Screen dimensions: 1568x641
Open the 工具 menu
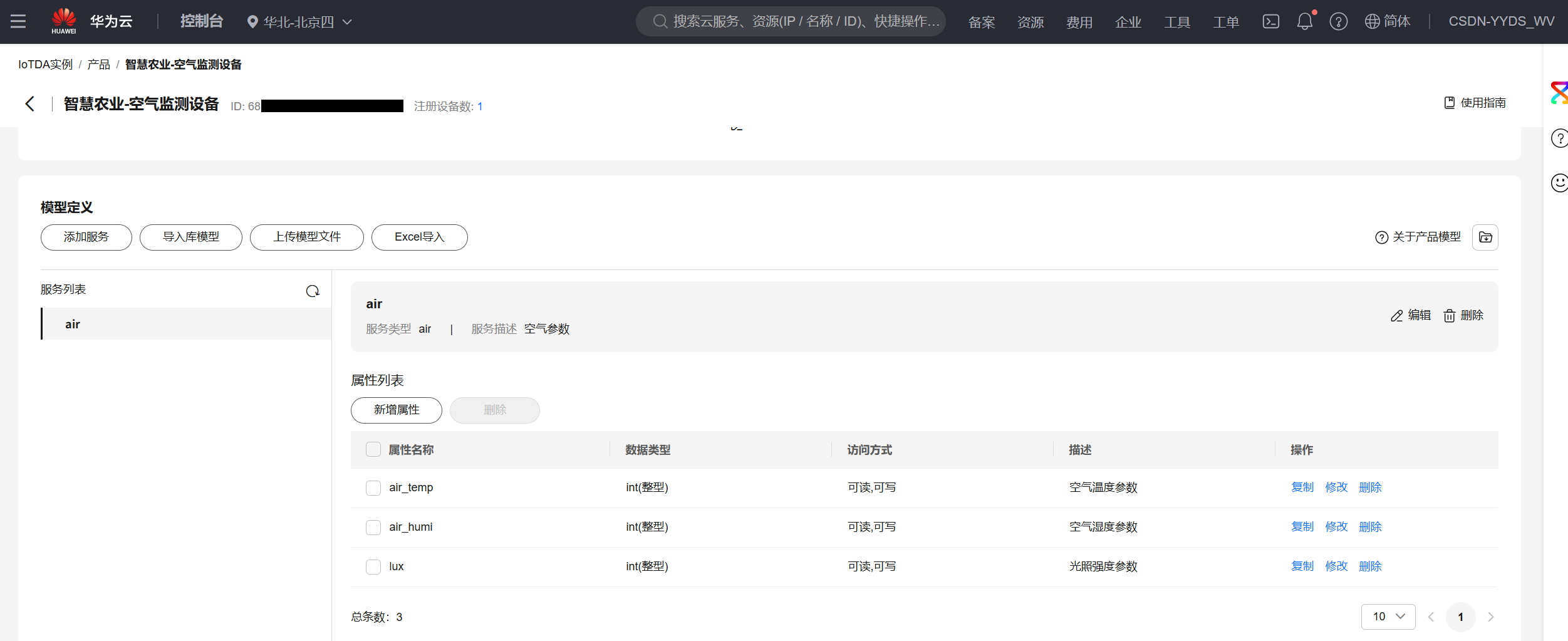click(1177, 22)
